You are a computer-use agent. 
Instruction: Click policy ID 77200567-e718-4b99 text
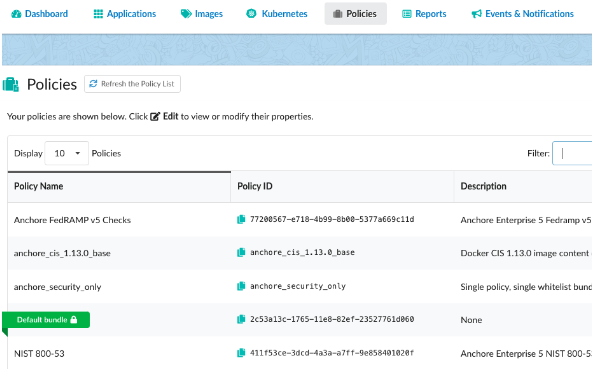click(332, 219)
